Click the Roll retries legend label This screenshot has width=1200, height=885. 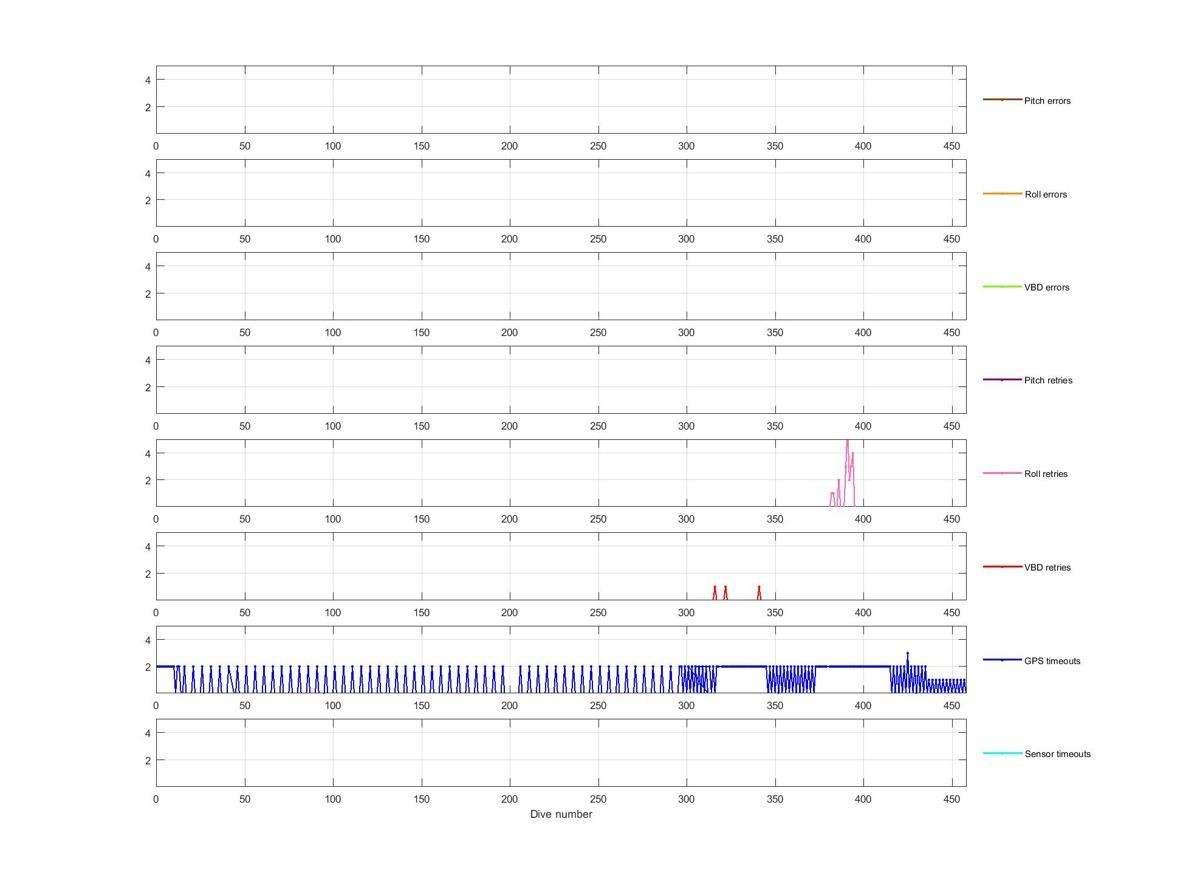(1046, 474)
